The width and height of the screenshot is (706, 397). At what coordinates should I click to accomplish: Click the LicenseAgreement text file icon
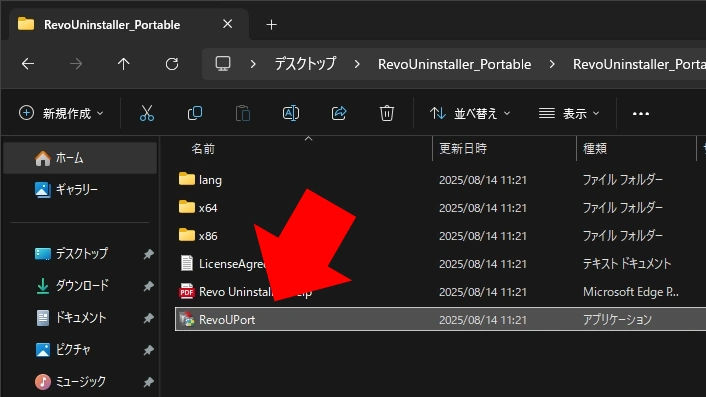tap(186, 263)
